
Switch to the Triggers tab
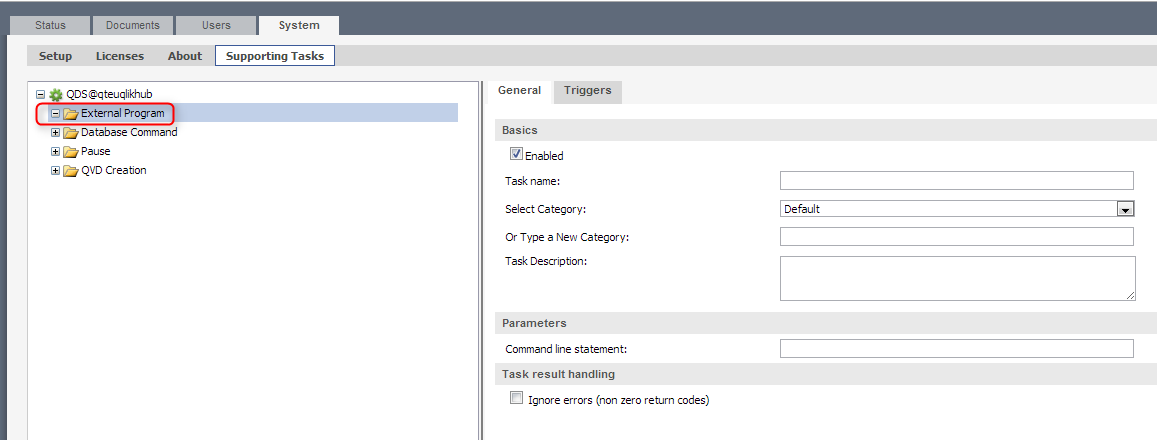click(587, 91)
